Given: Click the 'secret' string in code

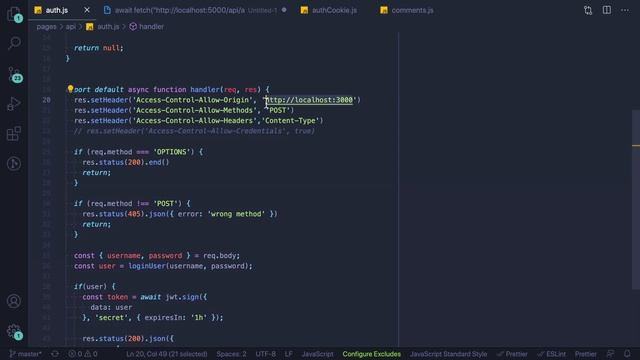Looking at the screenshot, I should pos(111,318).
